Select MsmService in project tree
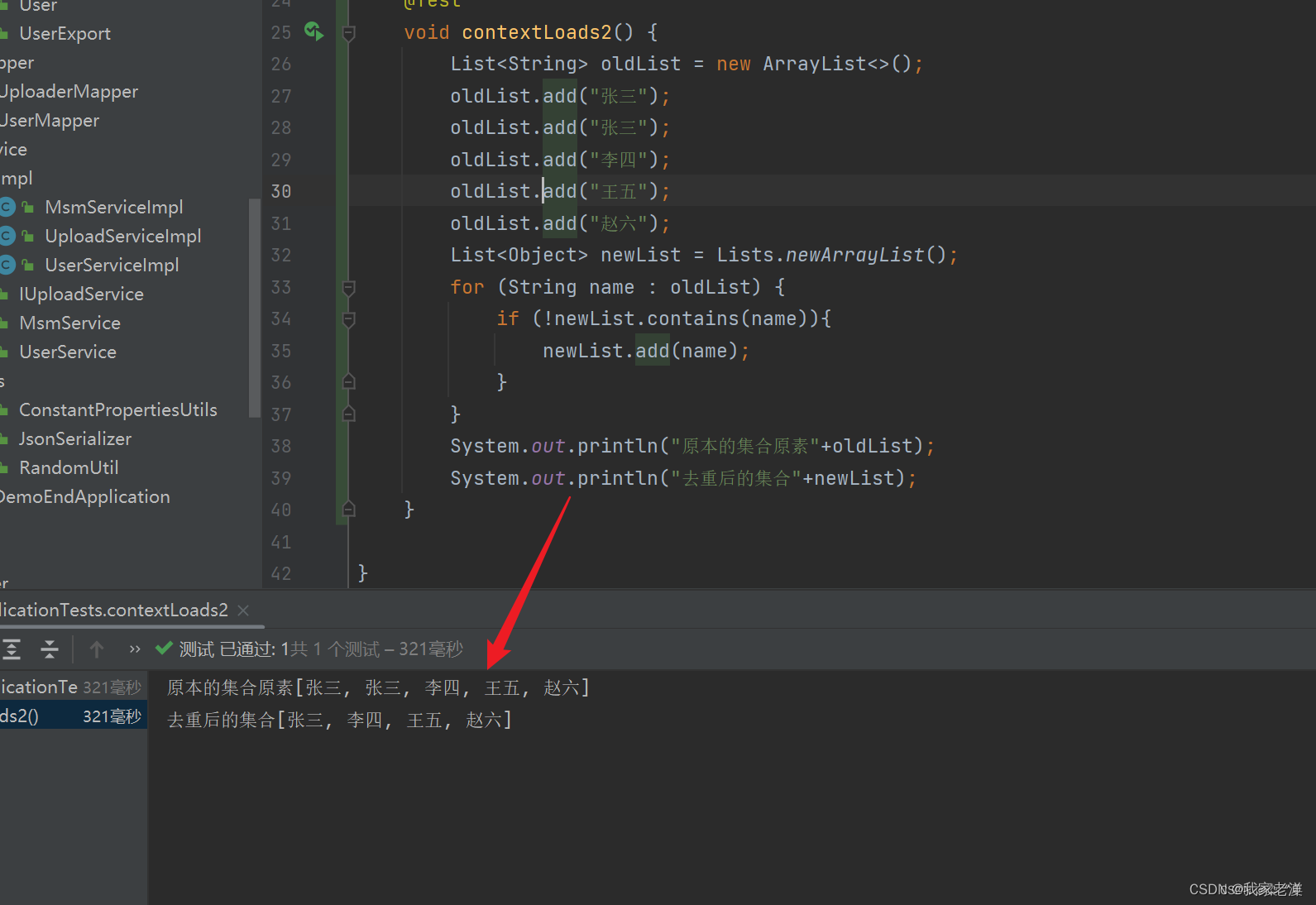The height and width of the screenshot is (905, 1316). pos(69,323)
